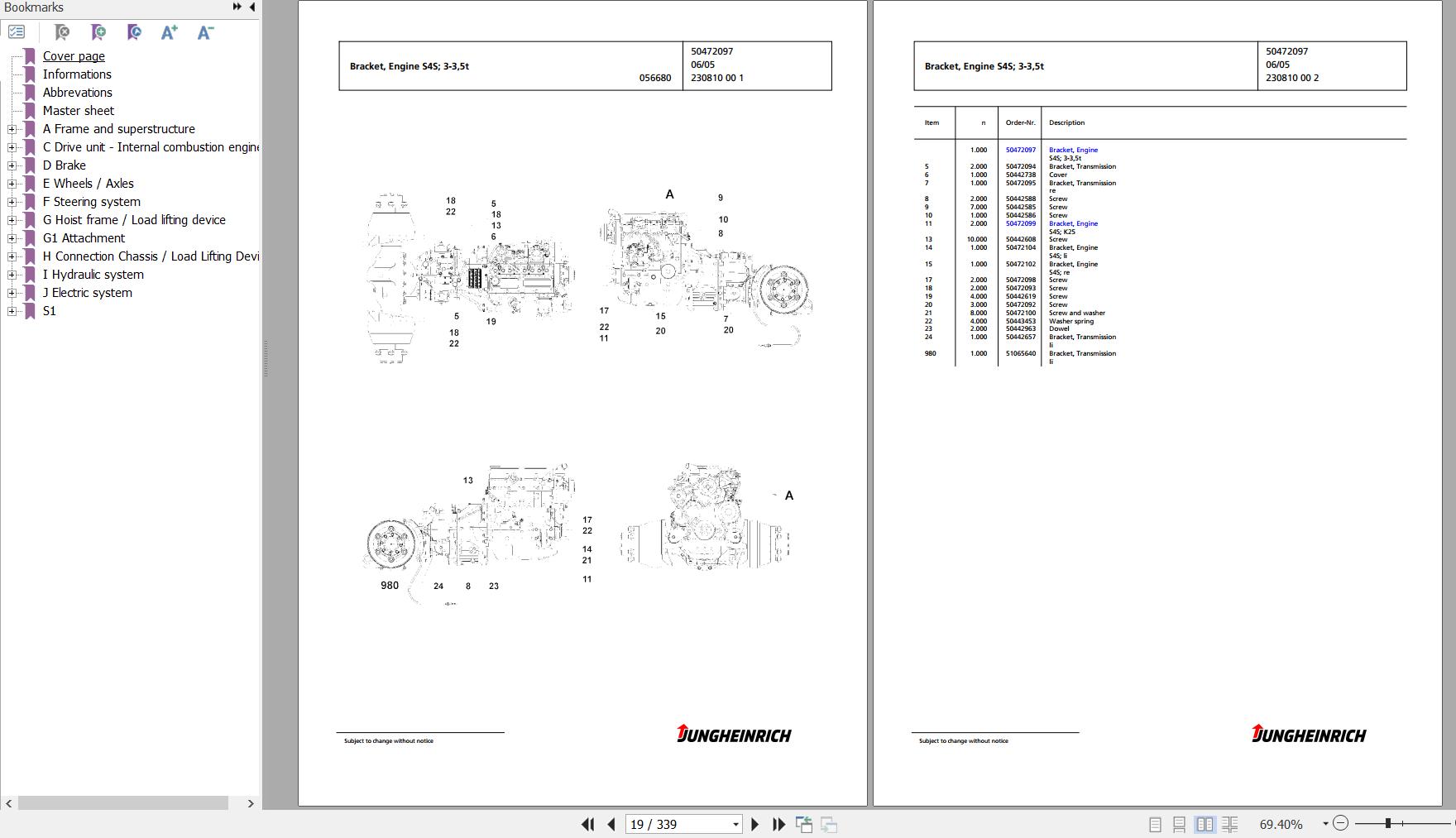
Task: Select the E Wheels / Axles bookmark
Action: pos(89,184)
